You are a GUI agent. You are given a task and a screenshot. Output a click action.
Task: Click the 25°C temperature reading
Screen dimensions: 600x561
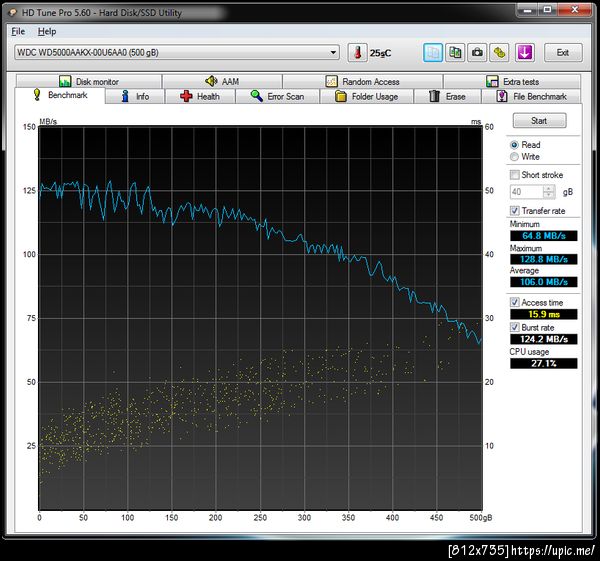(x=380, y=53)
